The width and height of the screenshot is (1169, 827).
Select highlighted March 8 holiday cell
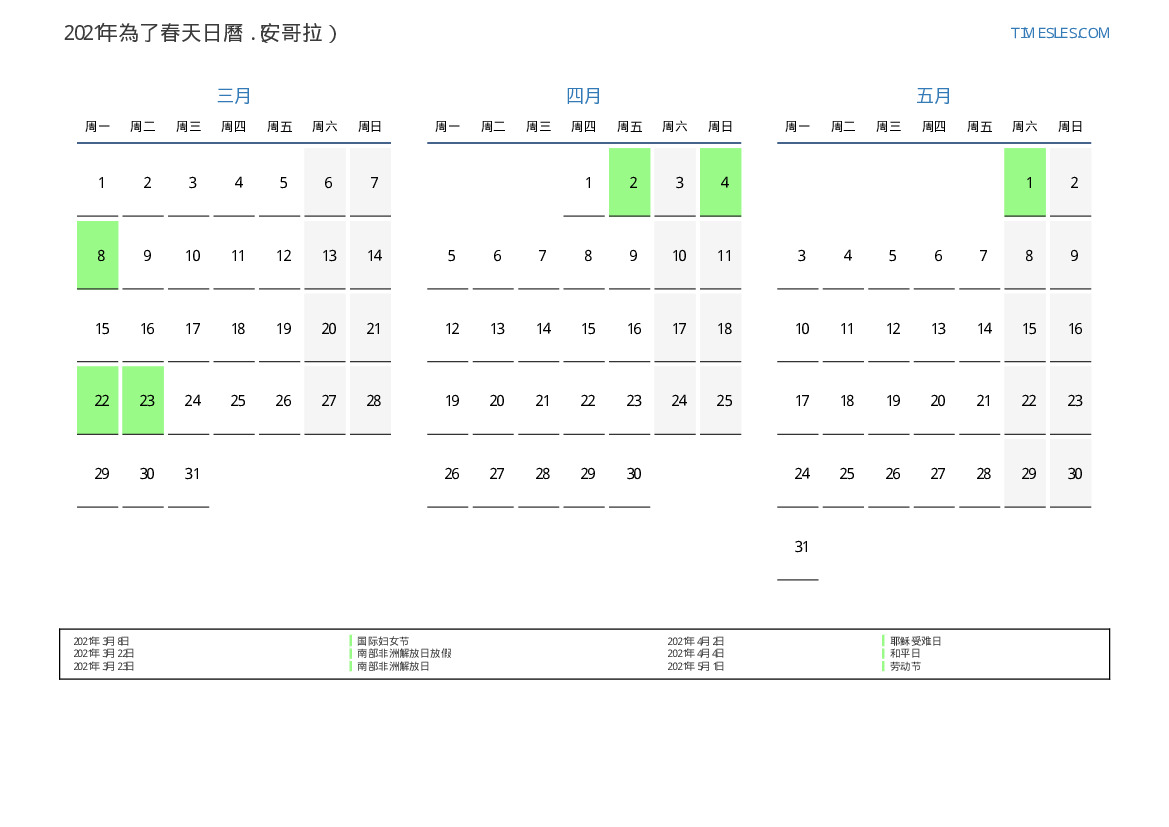98,255
